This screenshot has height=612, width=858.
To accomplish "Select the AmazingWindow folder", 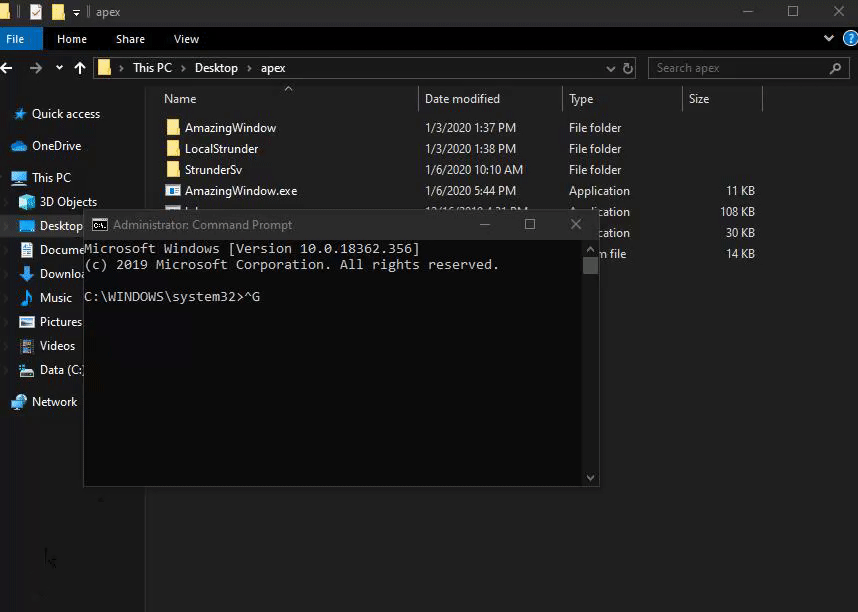I will [x=230, y=128].
